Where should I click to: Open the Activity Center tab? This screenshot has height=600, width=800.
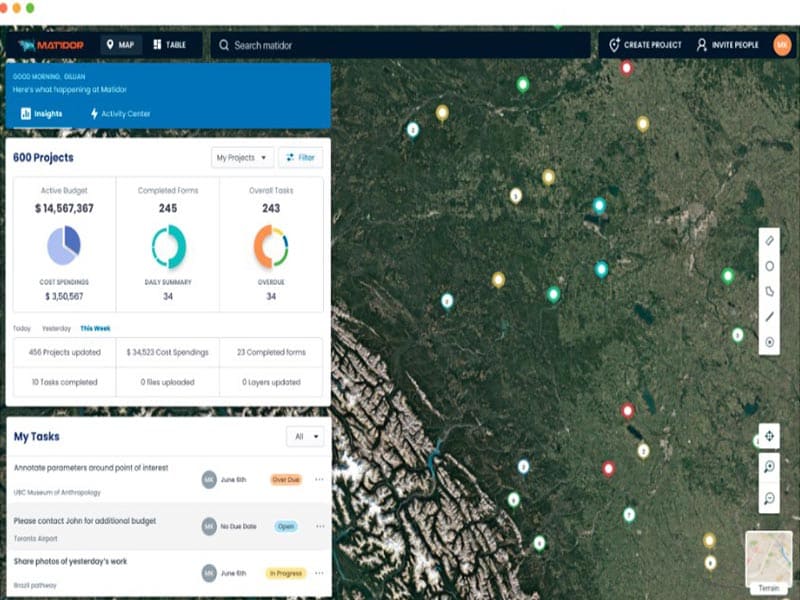point(120,114)
